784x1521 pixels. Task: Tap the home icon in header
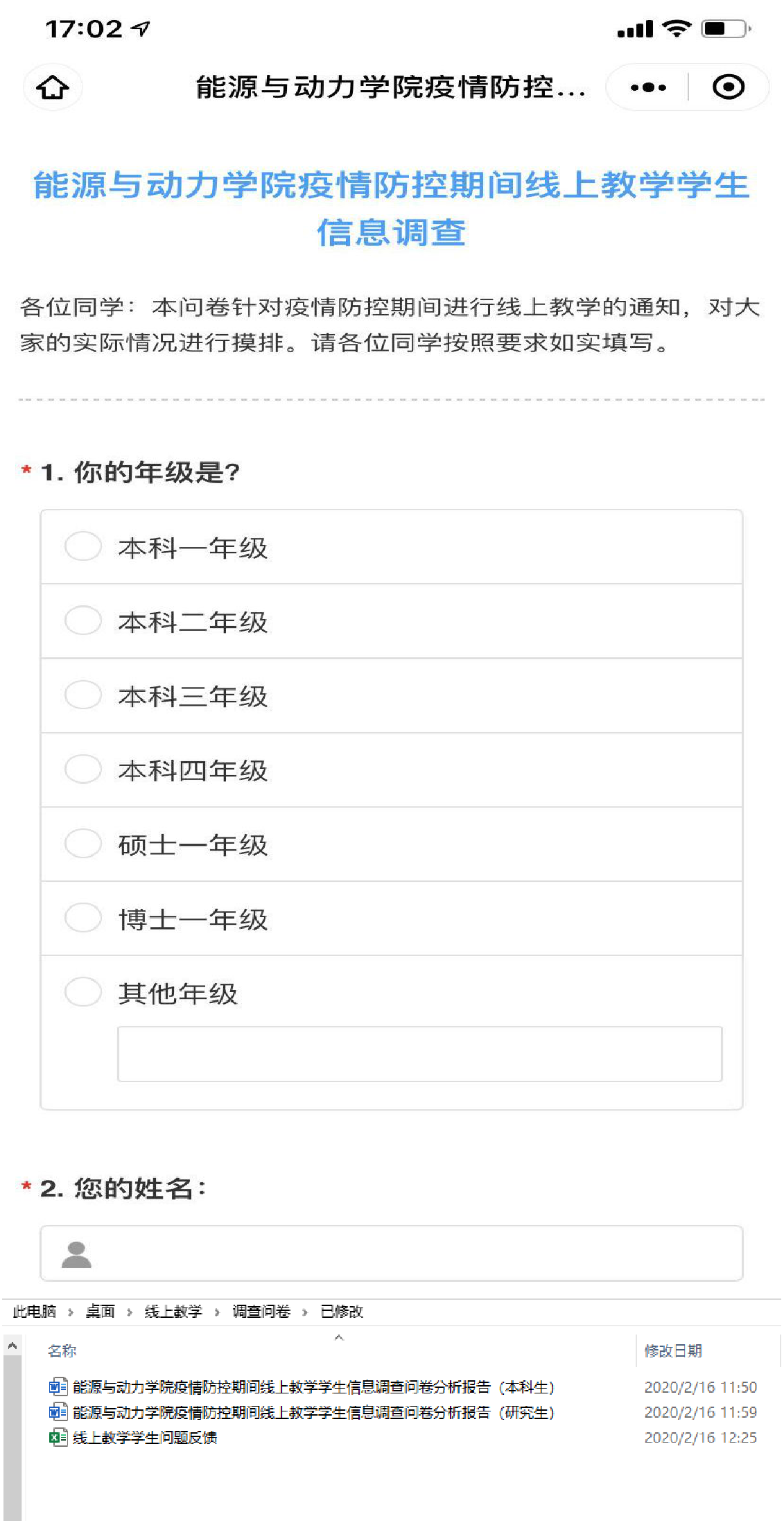click(x=53, y=87)
